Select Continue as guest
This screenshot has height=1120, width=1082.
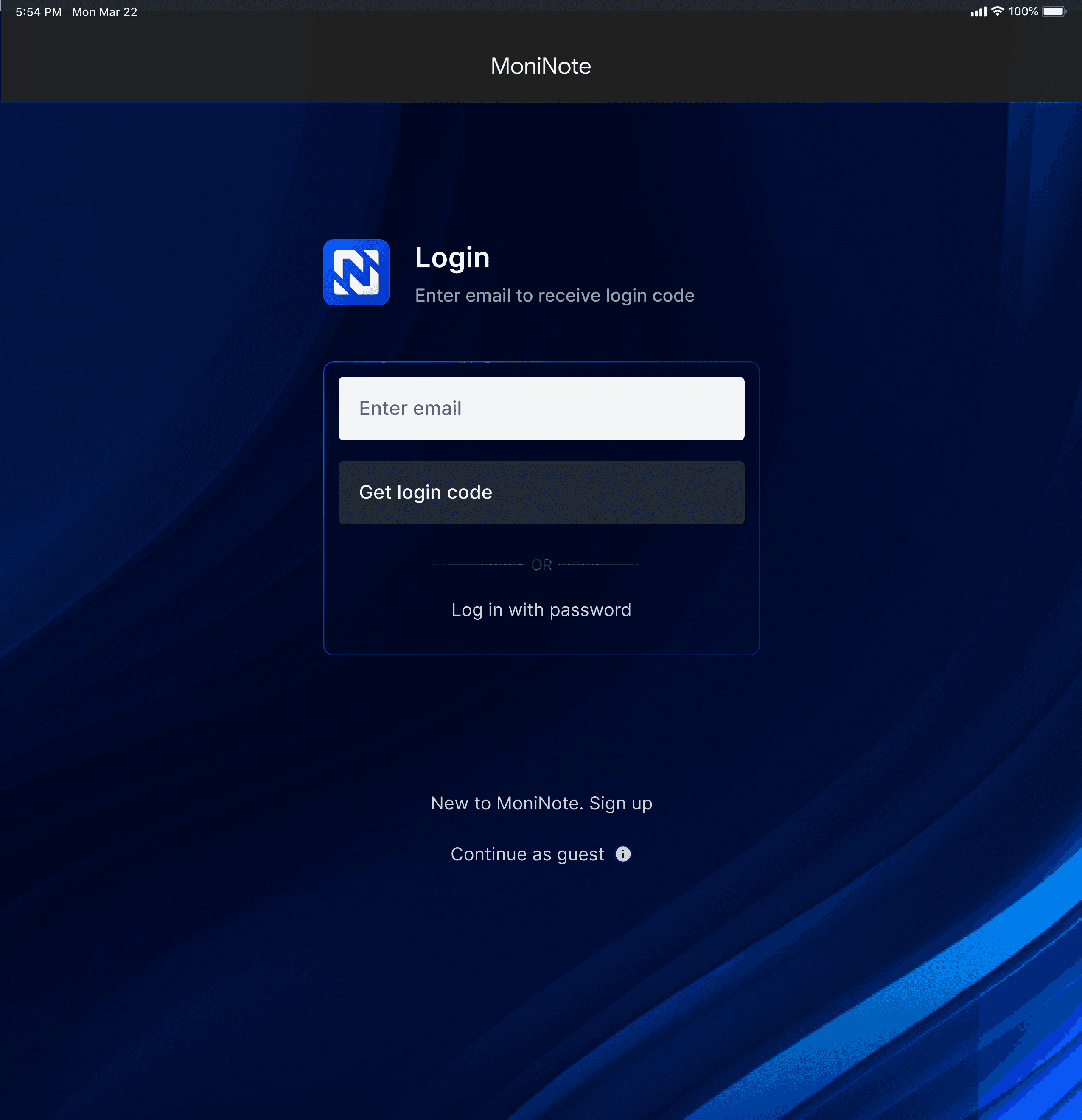point(527,854)
